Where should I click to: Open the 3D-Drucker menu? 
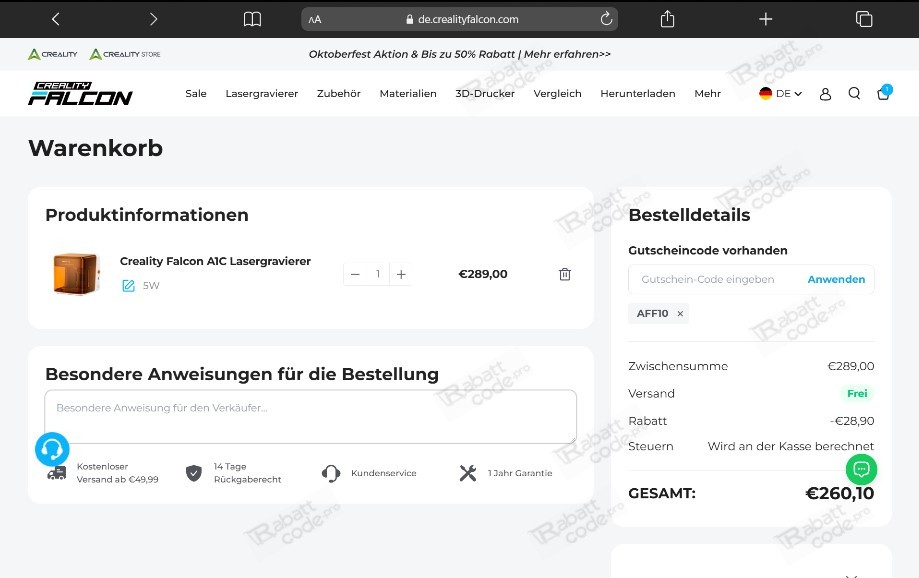[x=485, y=94]
